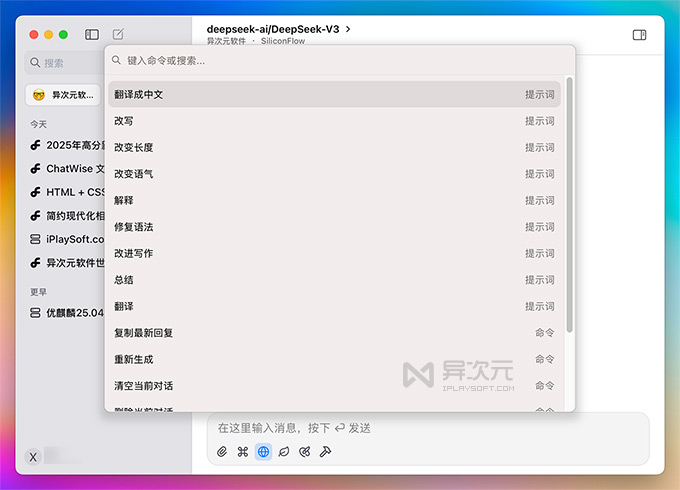This screenshot has width=680, height=490.
Task: Click the command palette scrollbar
Action: coord(569,205)
